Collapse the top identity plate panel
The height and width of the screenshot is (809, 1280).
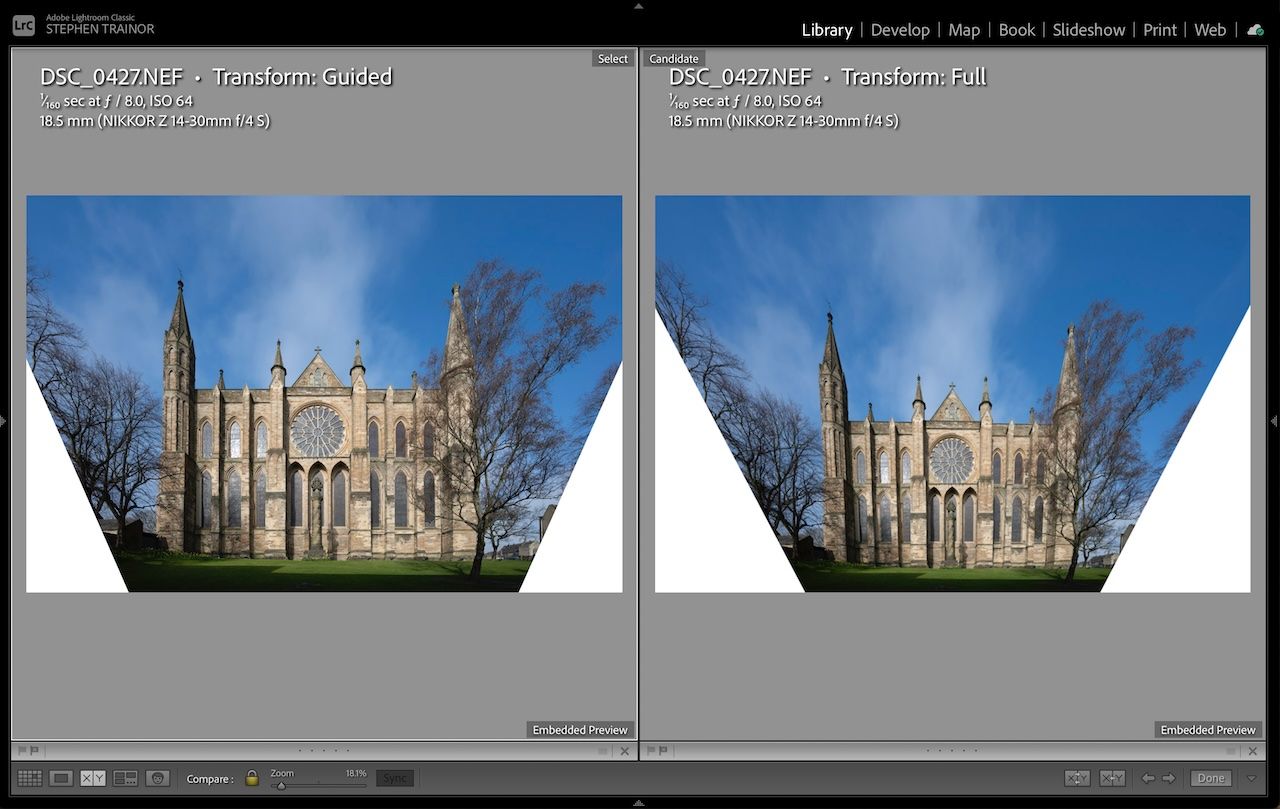click(638, 6)
